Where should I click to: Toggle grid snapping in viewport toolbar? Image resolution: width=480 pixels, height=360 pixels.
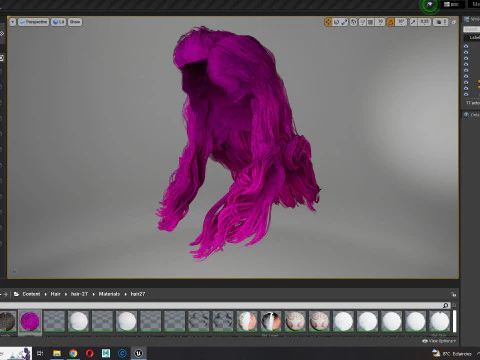(x=370, y=22)
